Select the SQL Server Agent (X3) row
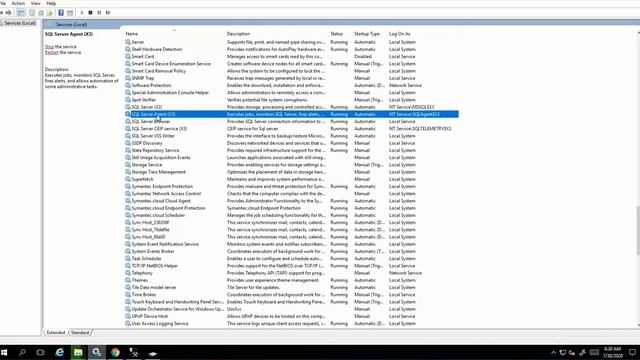 click(292, 114)
